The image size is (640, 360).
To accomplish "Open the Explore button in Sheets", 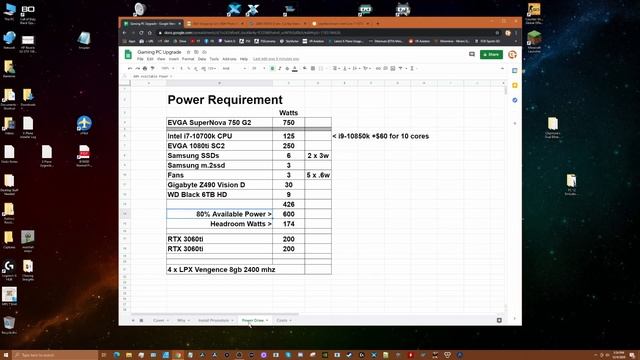I will tap(499, 320).
